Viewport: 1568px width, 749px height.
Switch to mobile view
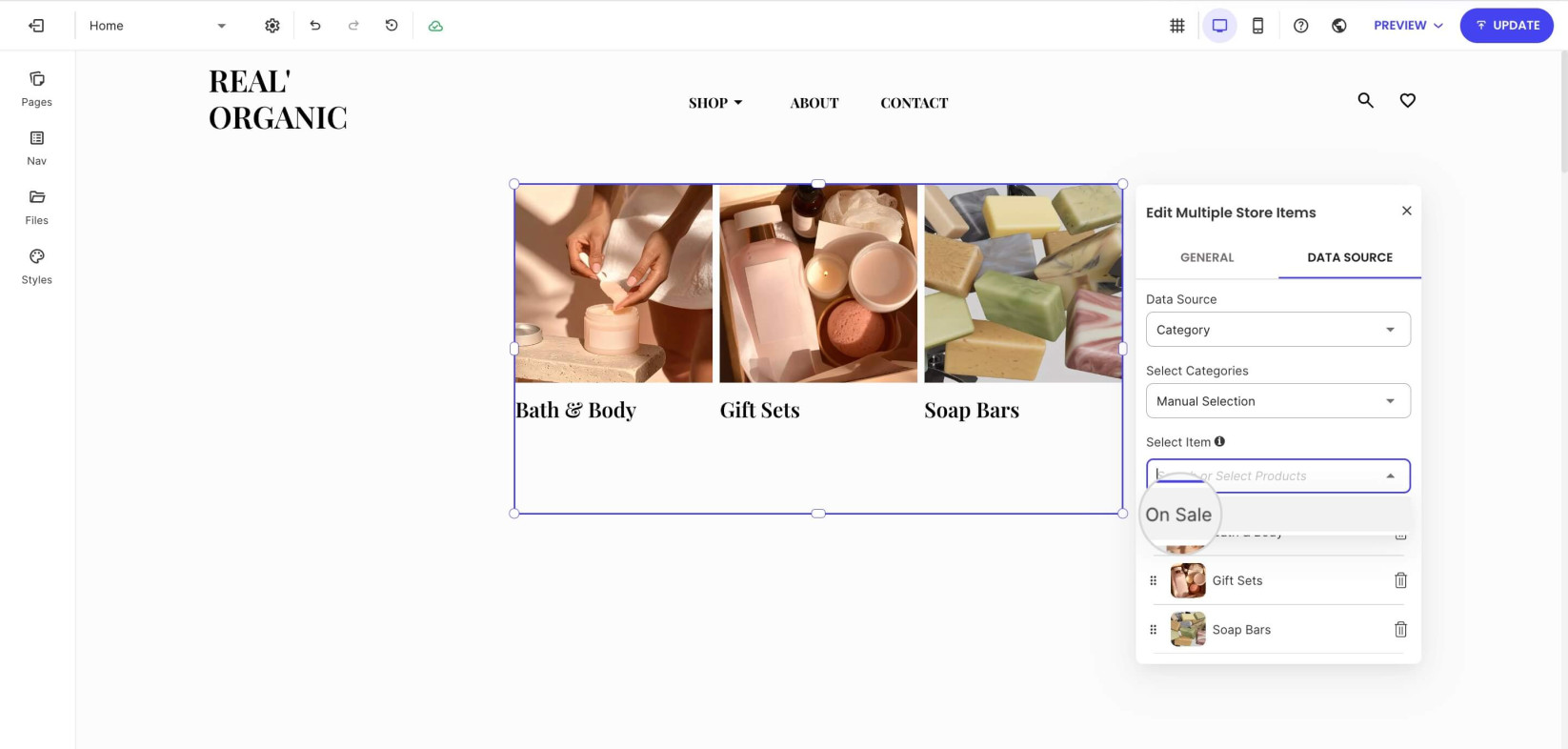point(1257,26)
